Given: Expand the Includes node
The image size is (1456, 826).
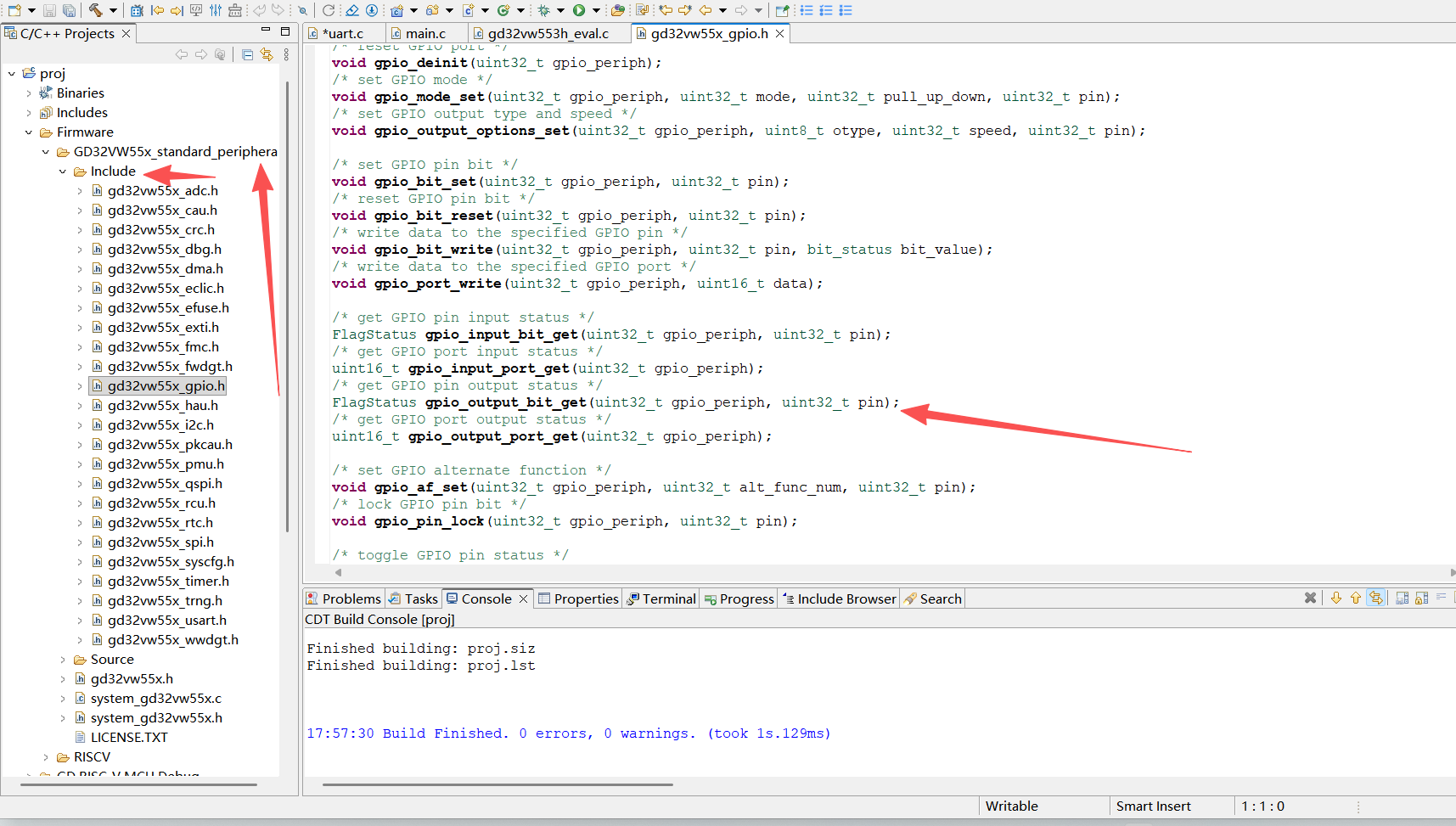Looking at the screenshot, I should coord(29,113).
